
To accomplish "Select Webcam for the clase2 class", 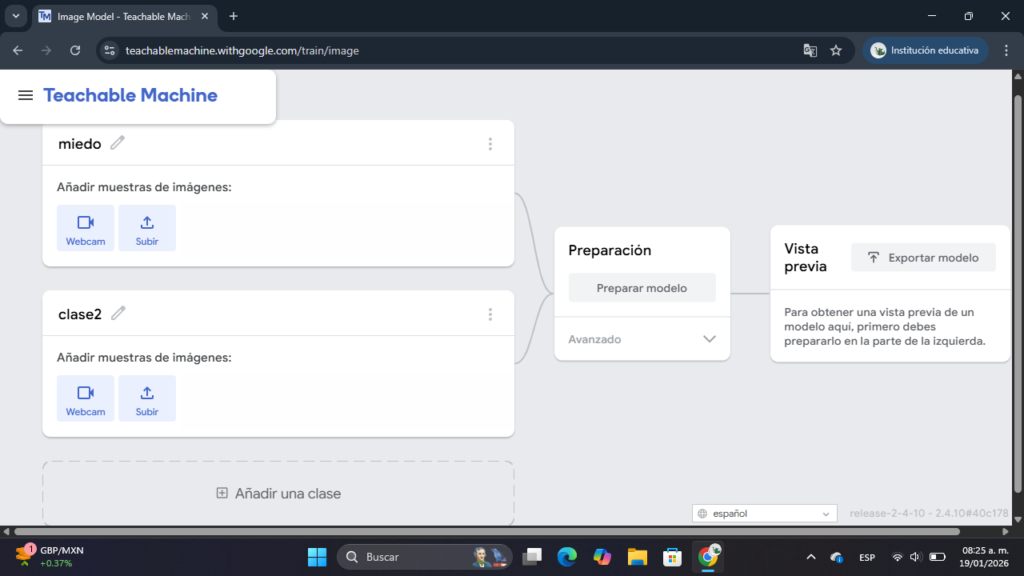I will click(x=85, y=398).
